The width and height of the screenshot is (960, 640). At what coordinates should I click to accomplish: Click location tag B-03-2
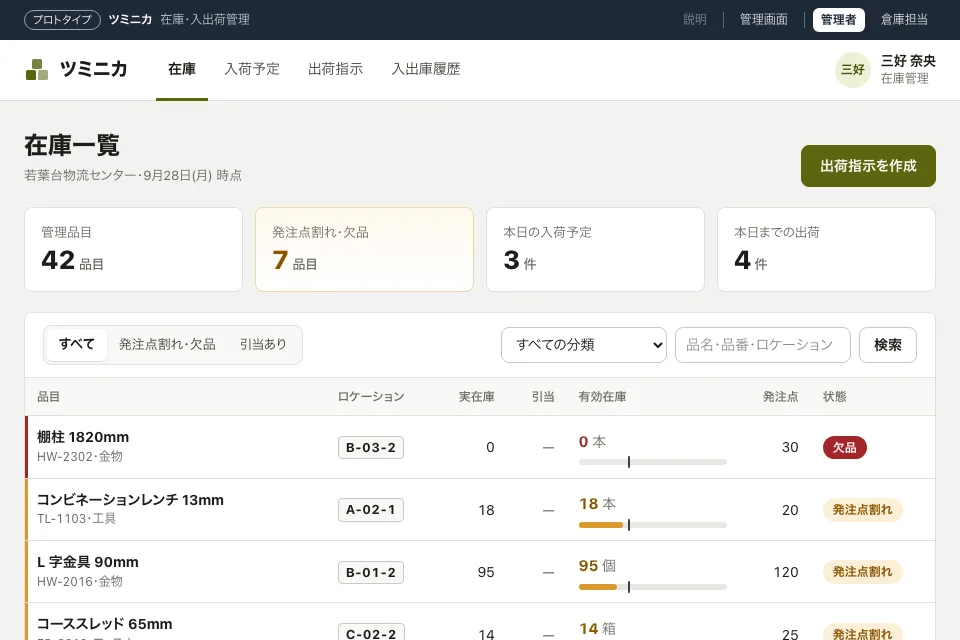371,448
